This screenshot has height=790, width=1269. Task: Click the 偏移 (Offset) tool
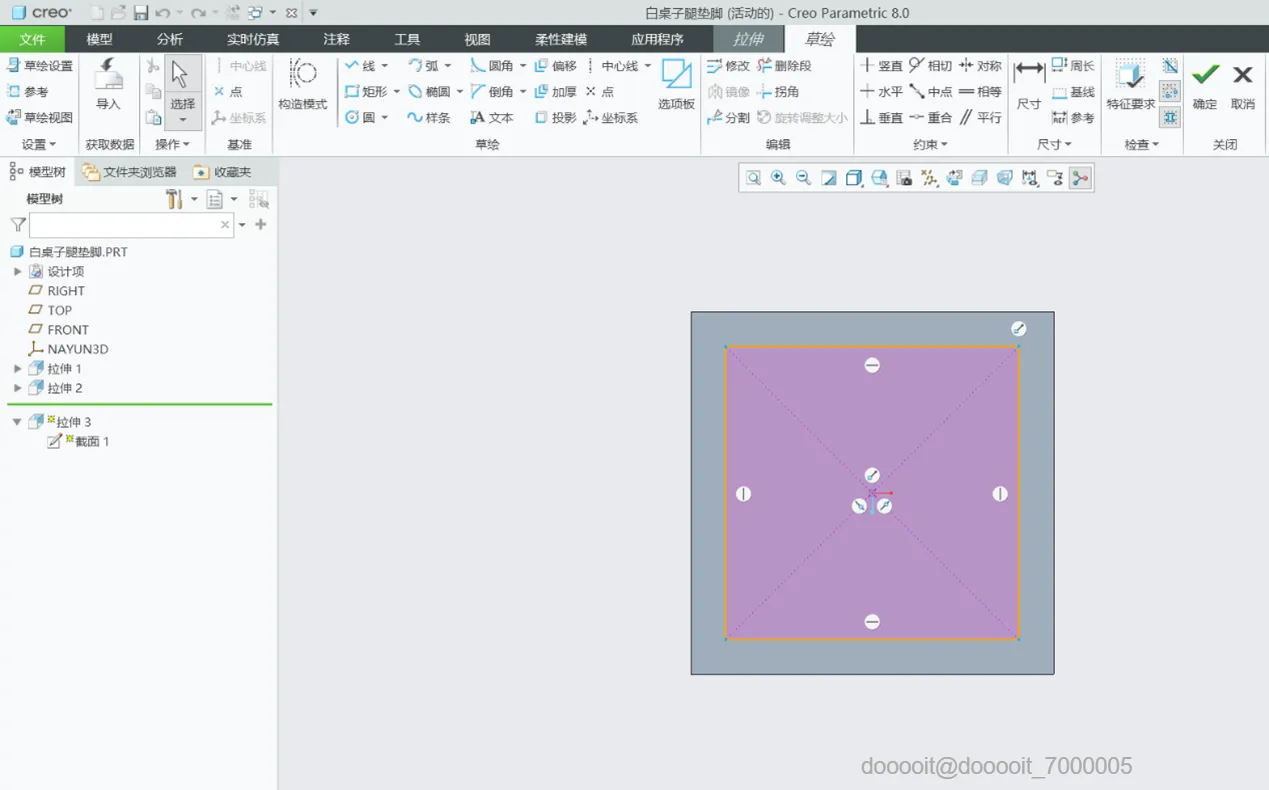pyautogui.click(x=555, y=66)
